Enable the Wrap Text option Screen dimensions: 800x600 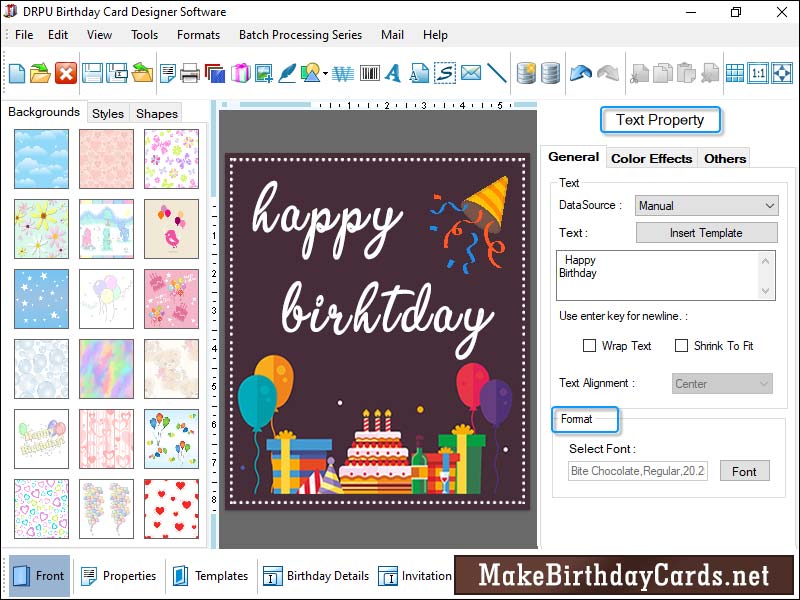pos(590,346)
